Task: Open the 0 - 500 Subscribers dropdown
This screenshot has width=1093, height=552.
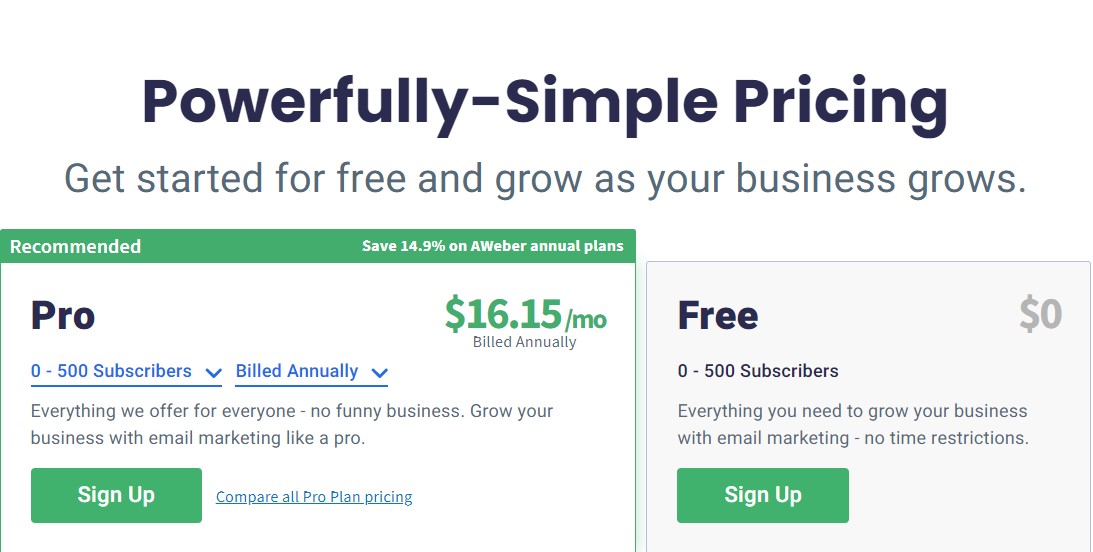Action: point(126,371)
